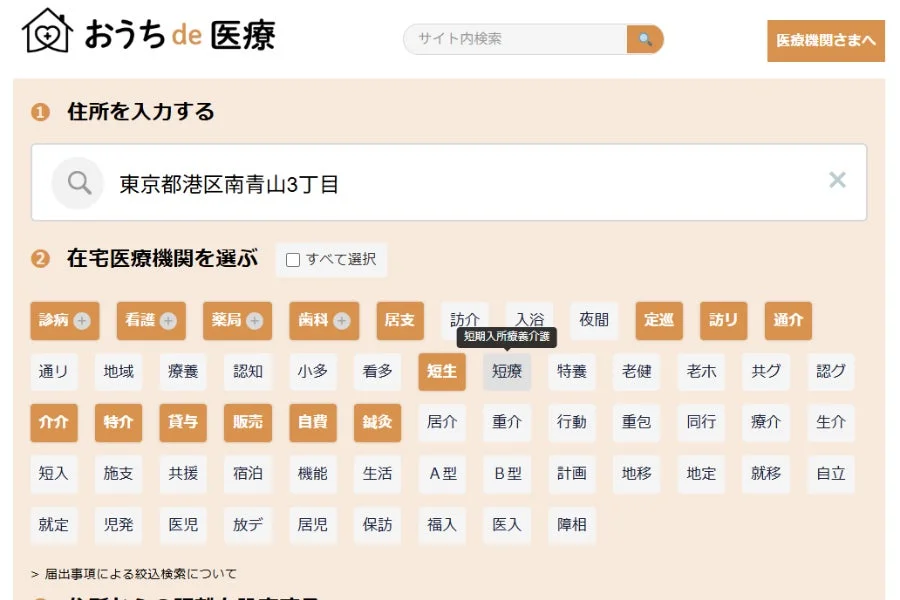This screenshot has height=600, width=900.
Task: Select the 地域 tag
Action: [118, 371]
